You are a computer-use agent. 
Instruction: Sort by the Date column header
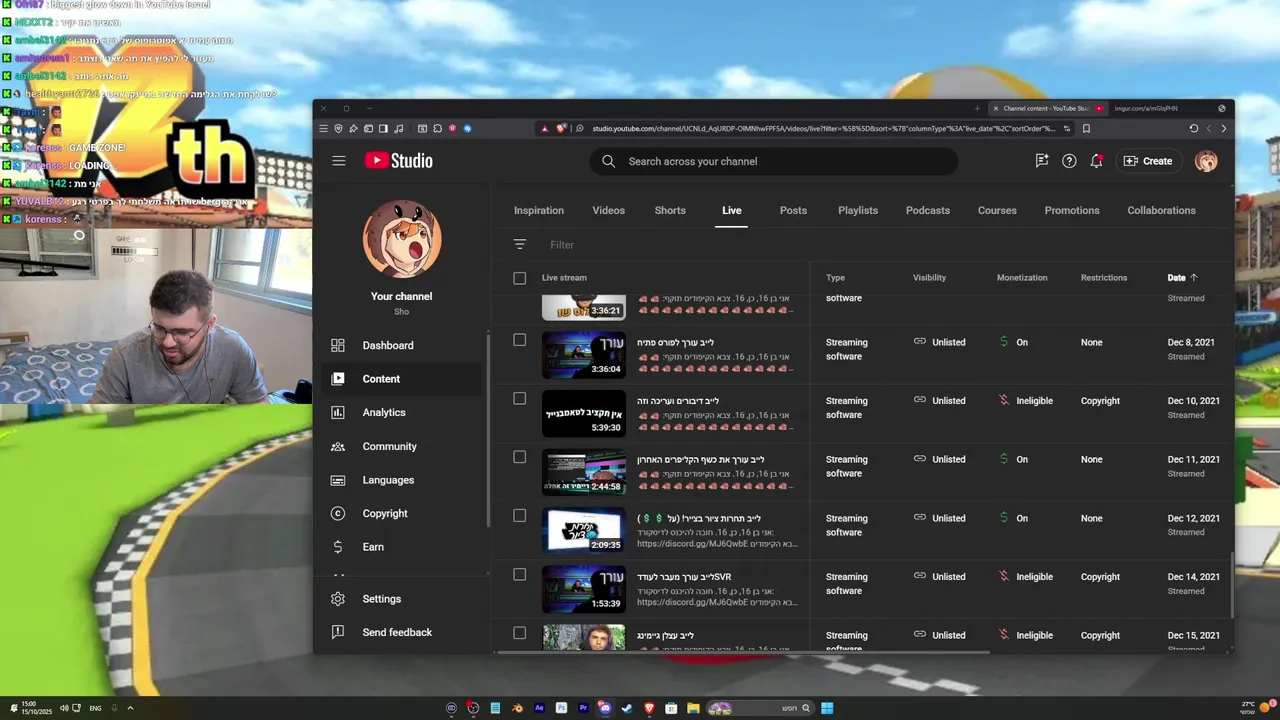click(1182, 278)
